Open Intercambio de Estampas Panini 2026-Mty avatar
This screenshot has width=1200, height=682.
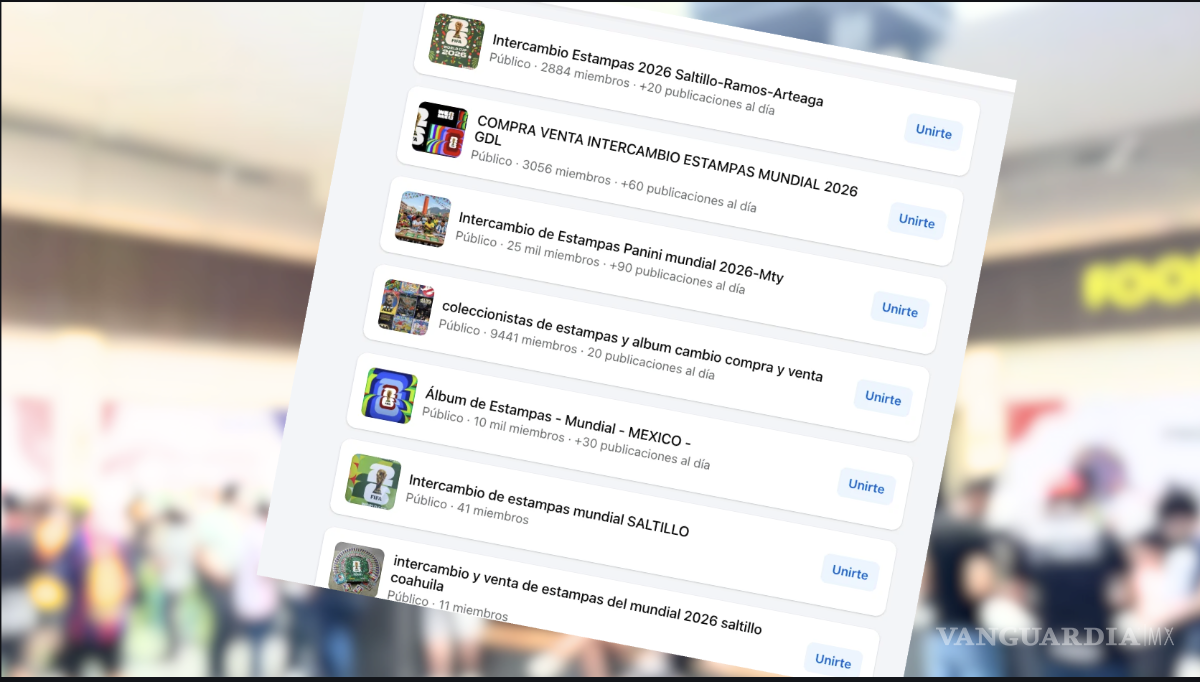pos(423,219)
